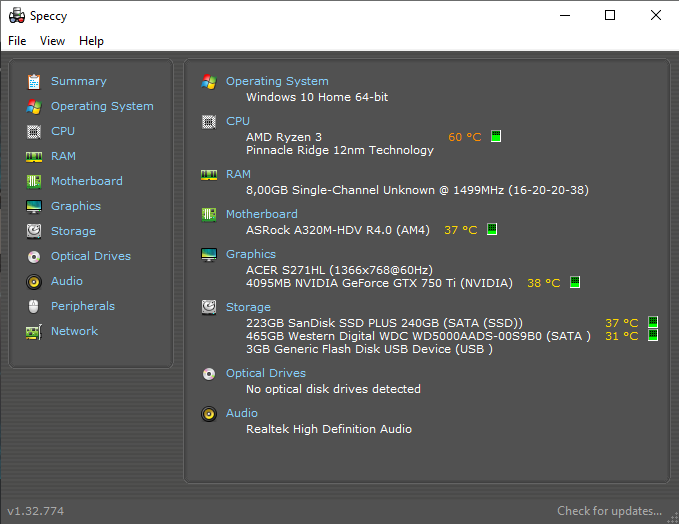Select Operating System in the sidebar
Viewport: 679px width, 524px height.
[x=102, y=106]
